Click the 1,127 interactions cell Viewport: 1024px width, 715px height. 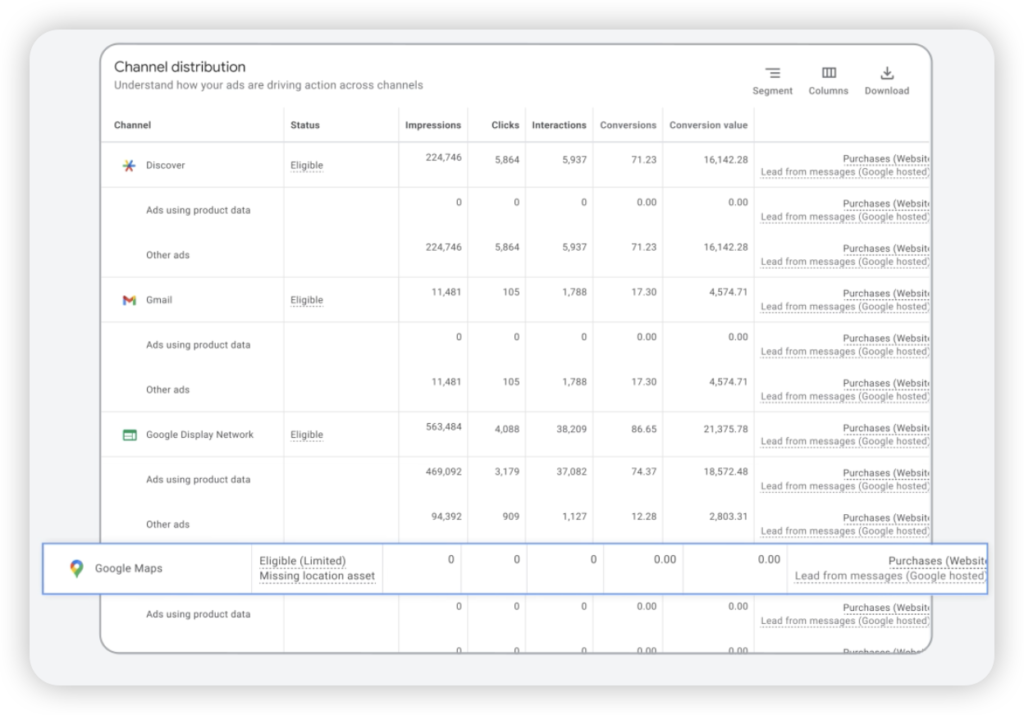click(574, 516)
